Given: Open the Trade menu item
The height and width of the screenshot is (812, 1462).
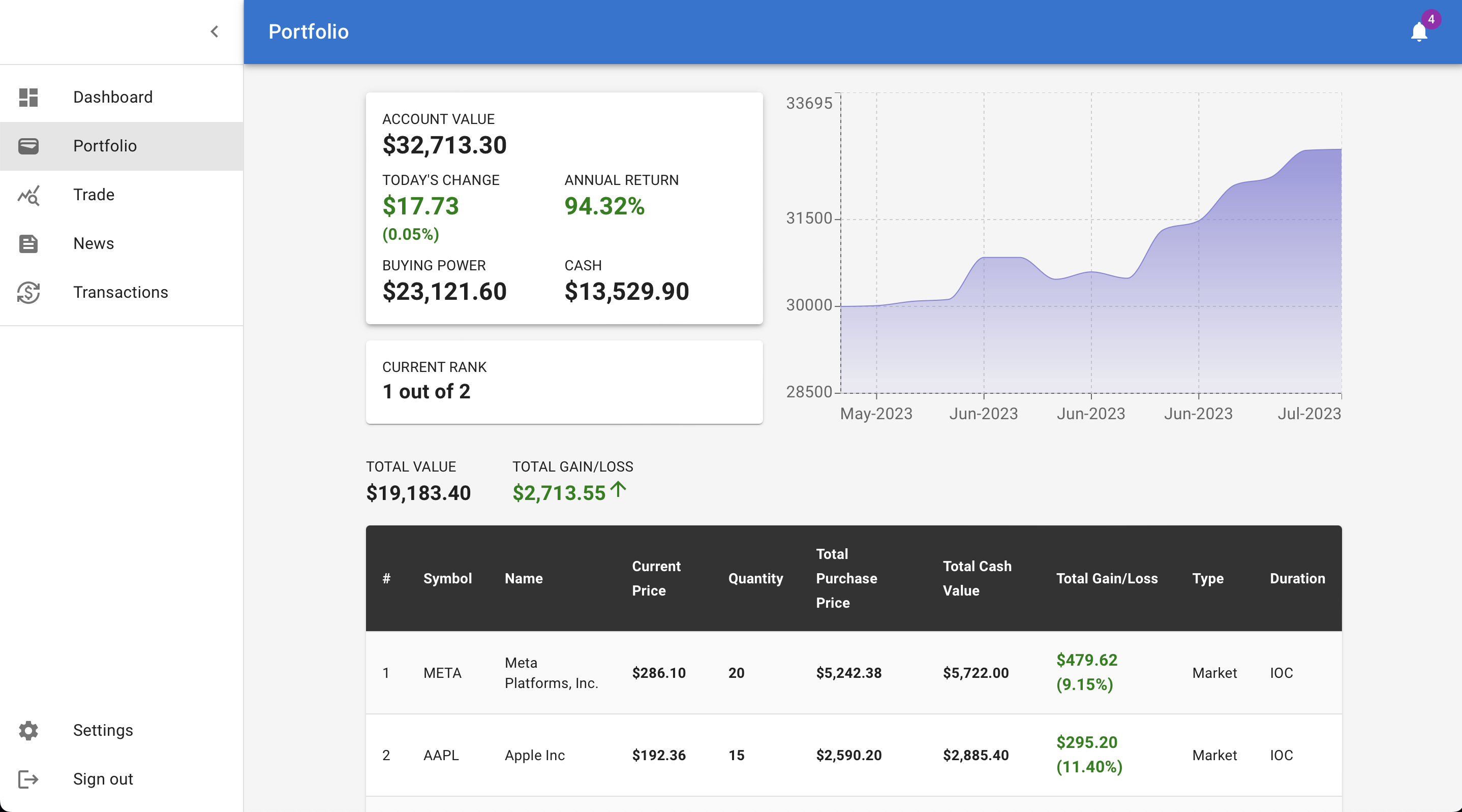Looking at the screenshot, I should pyautogui.click(x=121, y=195).
